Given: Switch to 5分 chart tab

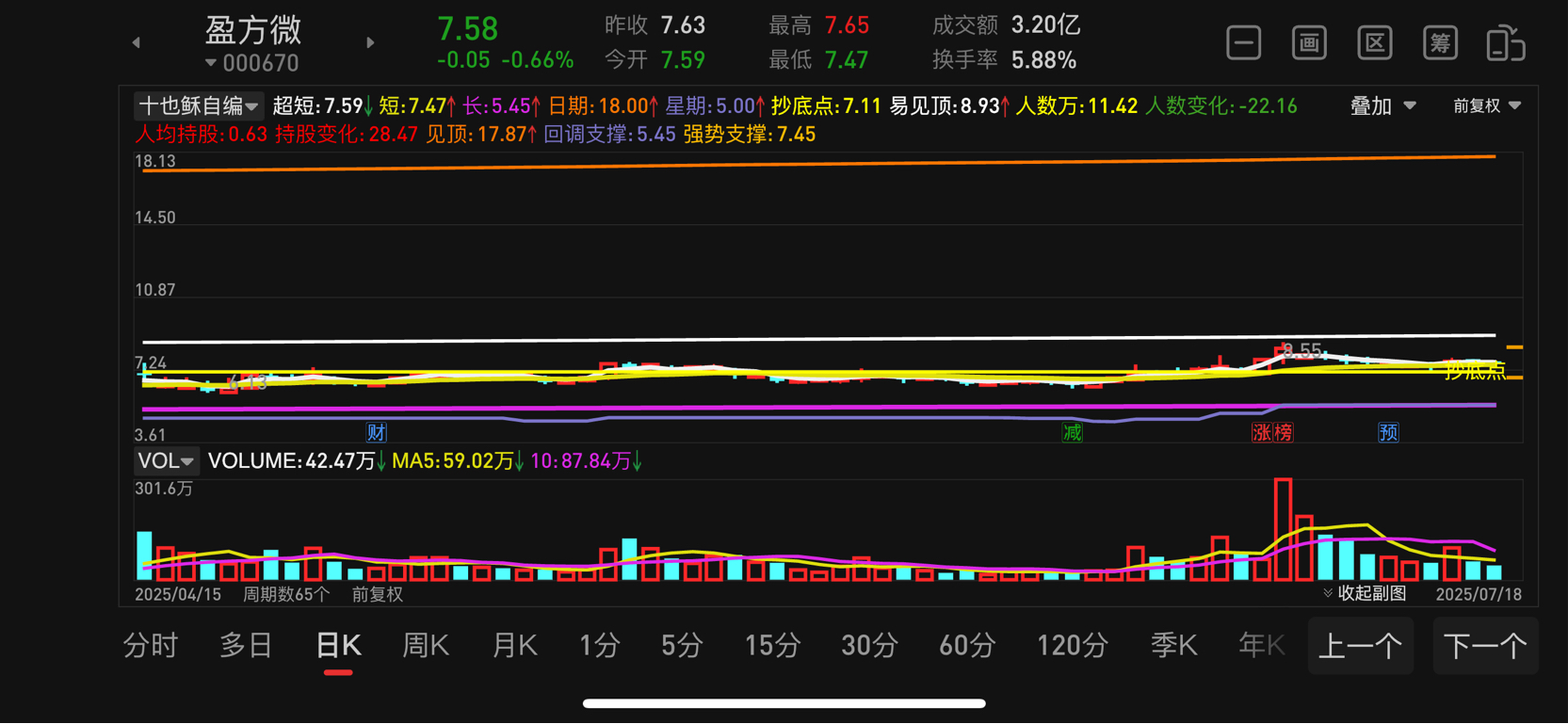Looking at the screenshot, I should click(x=683, y=646).
